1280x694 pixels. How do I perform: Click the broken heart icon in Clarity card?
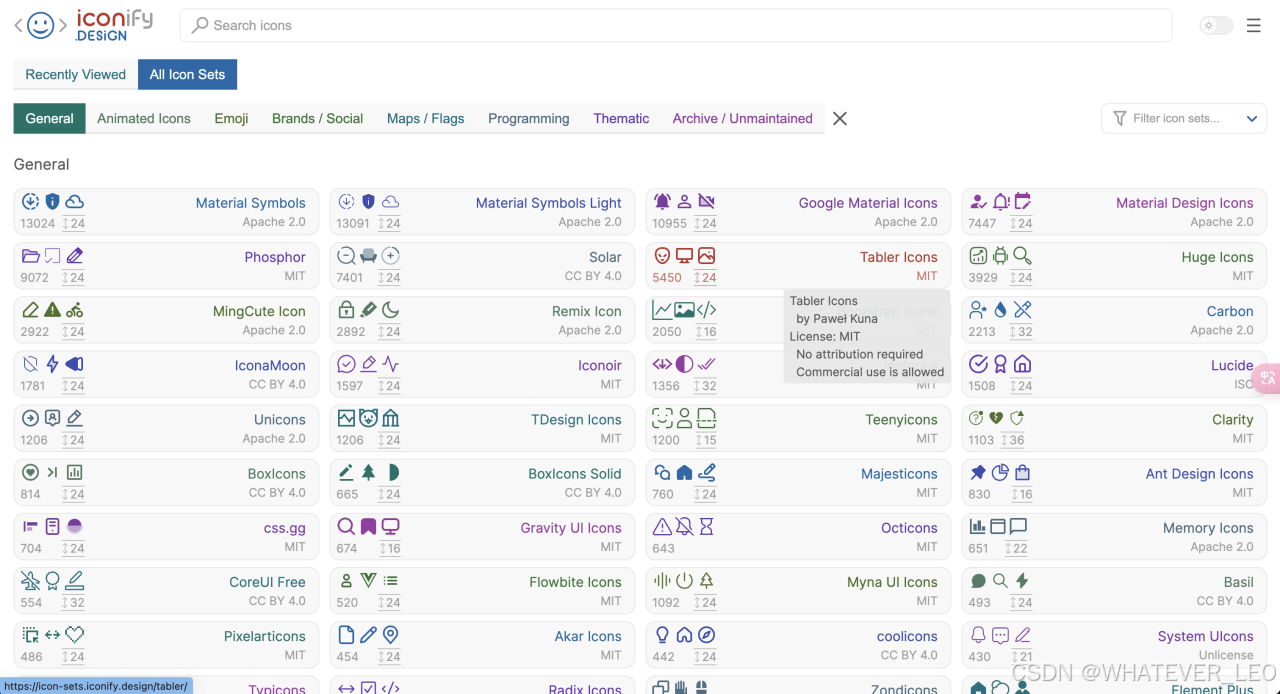pyautogui.click(x=996, y=418)
